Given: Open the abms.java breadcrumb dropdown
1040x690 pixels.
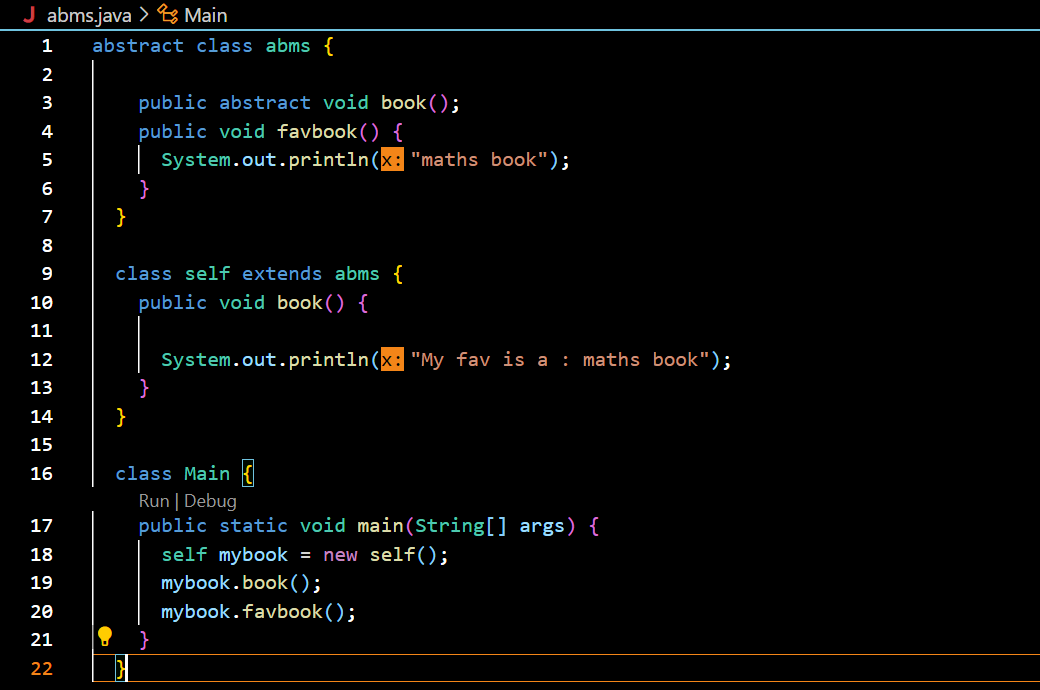Looking at the screenshot, I should 89,15.
